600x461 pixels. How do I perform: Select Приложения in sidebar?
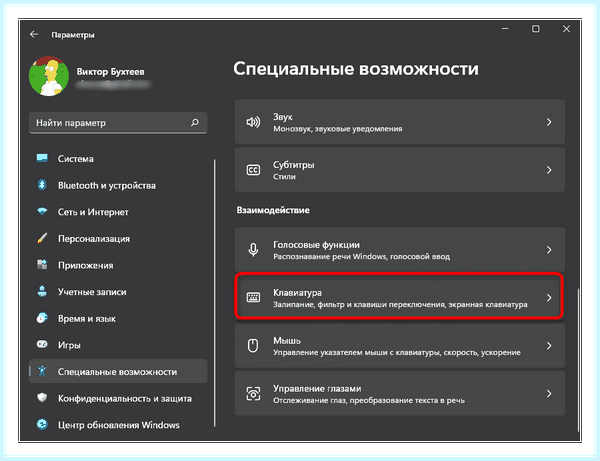[118, 265]
